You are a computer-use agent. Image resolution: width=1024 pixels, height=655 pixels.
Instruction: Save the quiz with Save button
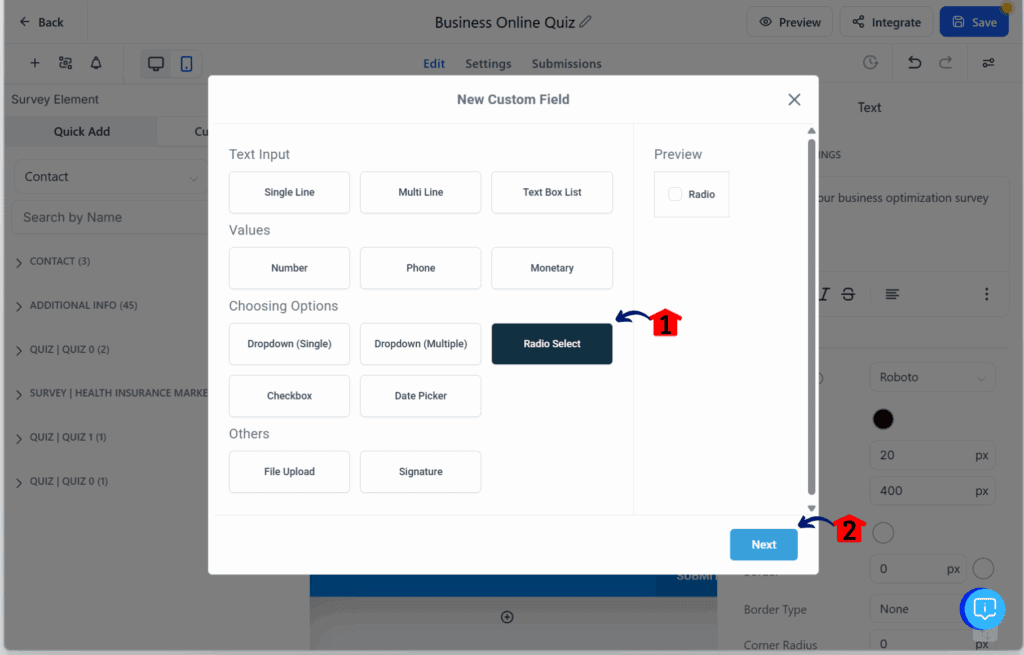click(974, 22)
